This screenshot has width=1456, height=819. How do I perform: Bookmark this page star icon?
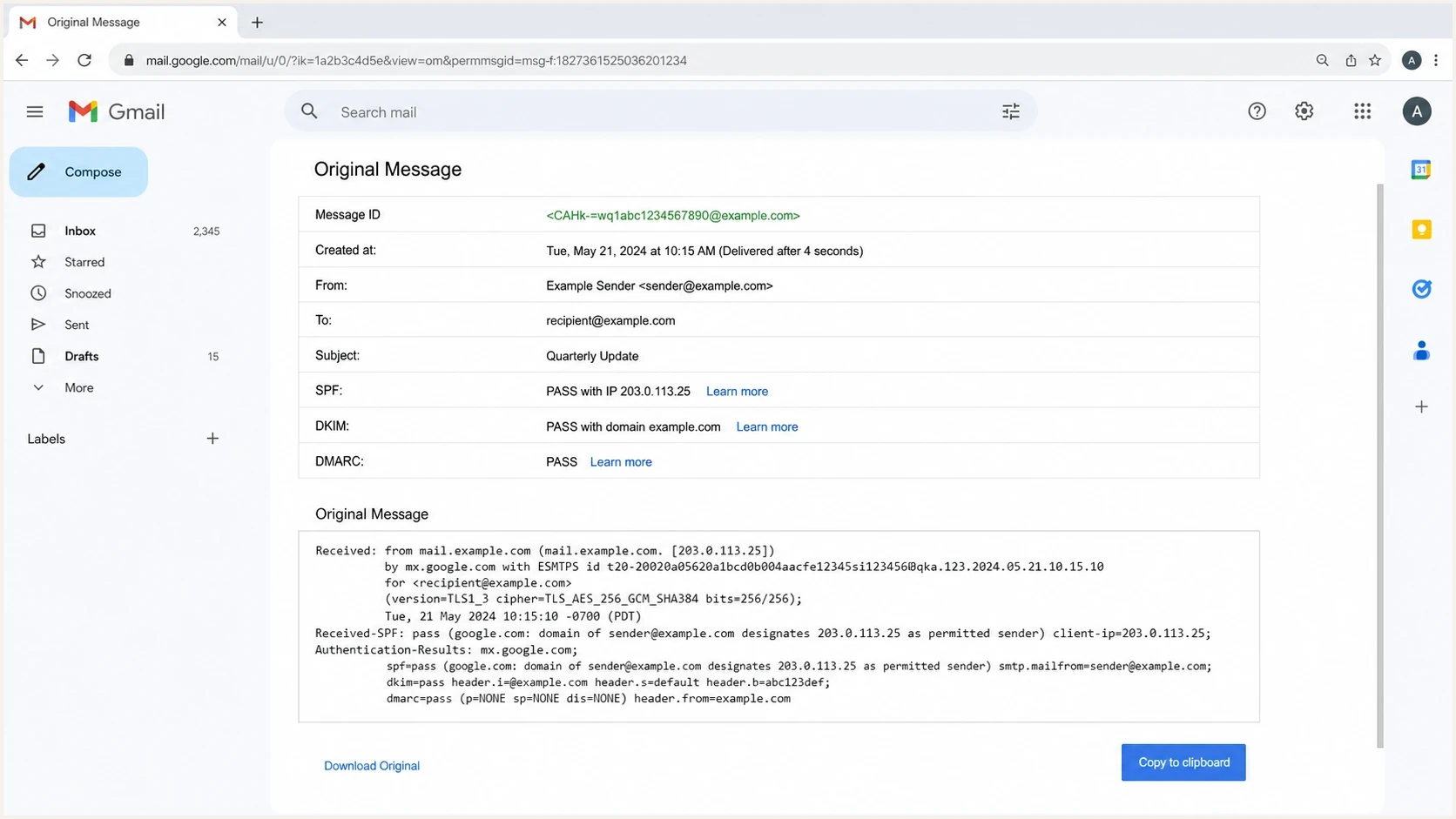click(1375, 60)
